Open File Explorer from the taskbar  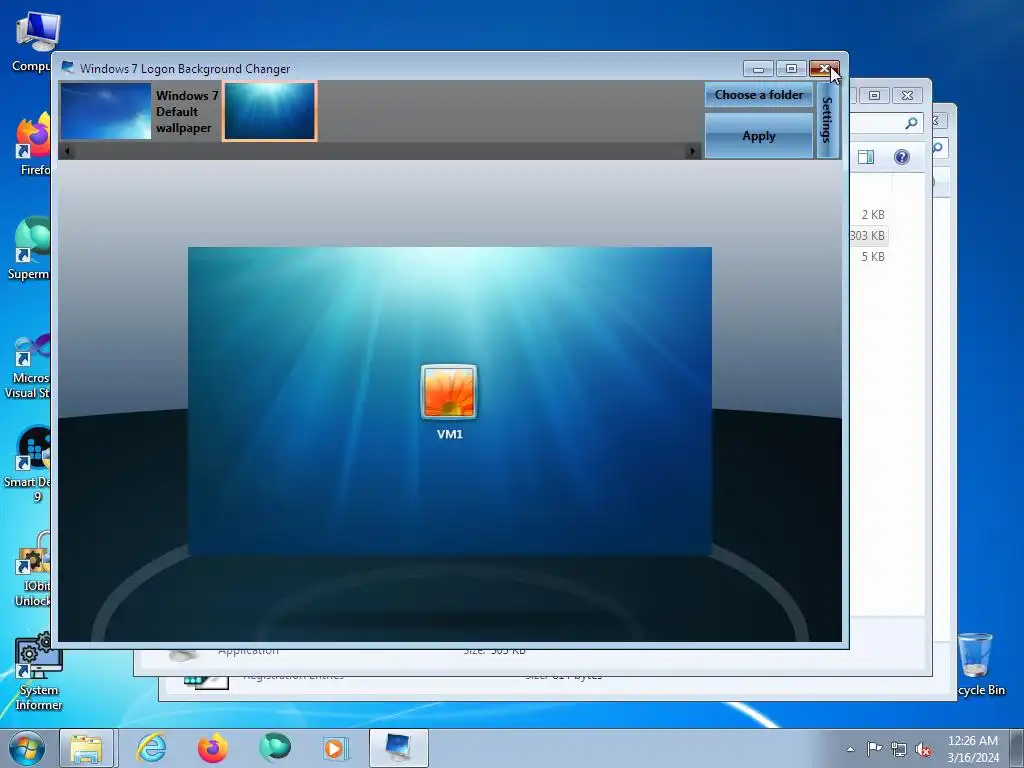tap(86, 748)
